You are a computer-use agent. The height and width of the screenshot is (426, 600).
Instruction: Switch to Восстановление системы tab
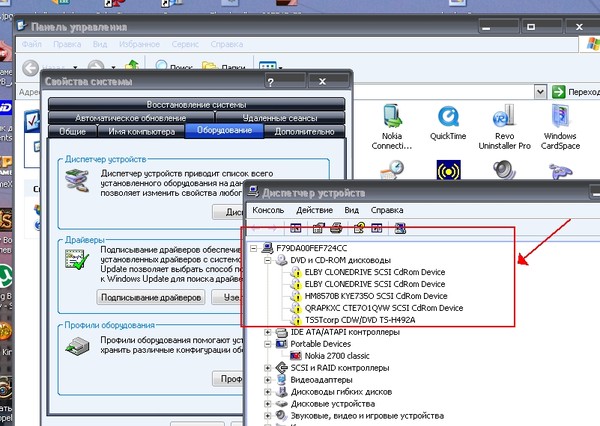click(x=196, y=104)
